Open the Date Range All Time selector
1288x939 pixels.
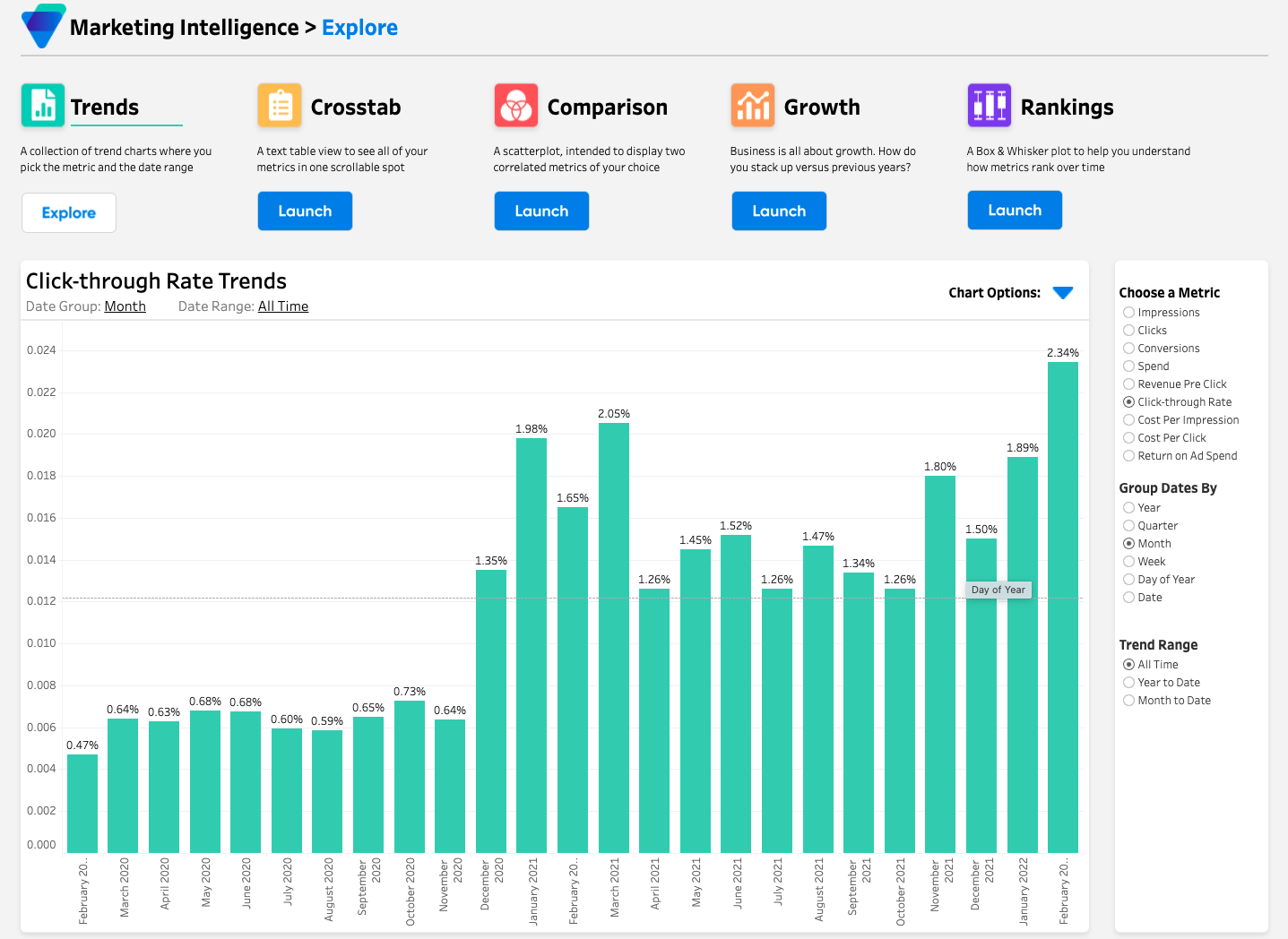pyautogui.click(x=282, y=306)
